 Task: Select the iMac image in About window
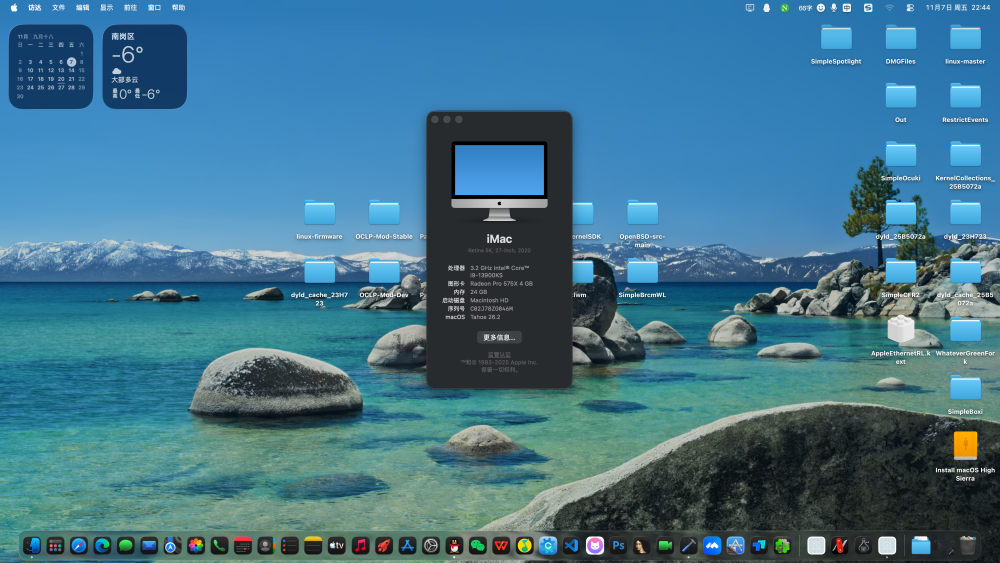499,180
